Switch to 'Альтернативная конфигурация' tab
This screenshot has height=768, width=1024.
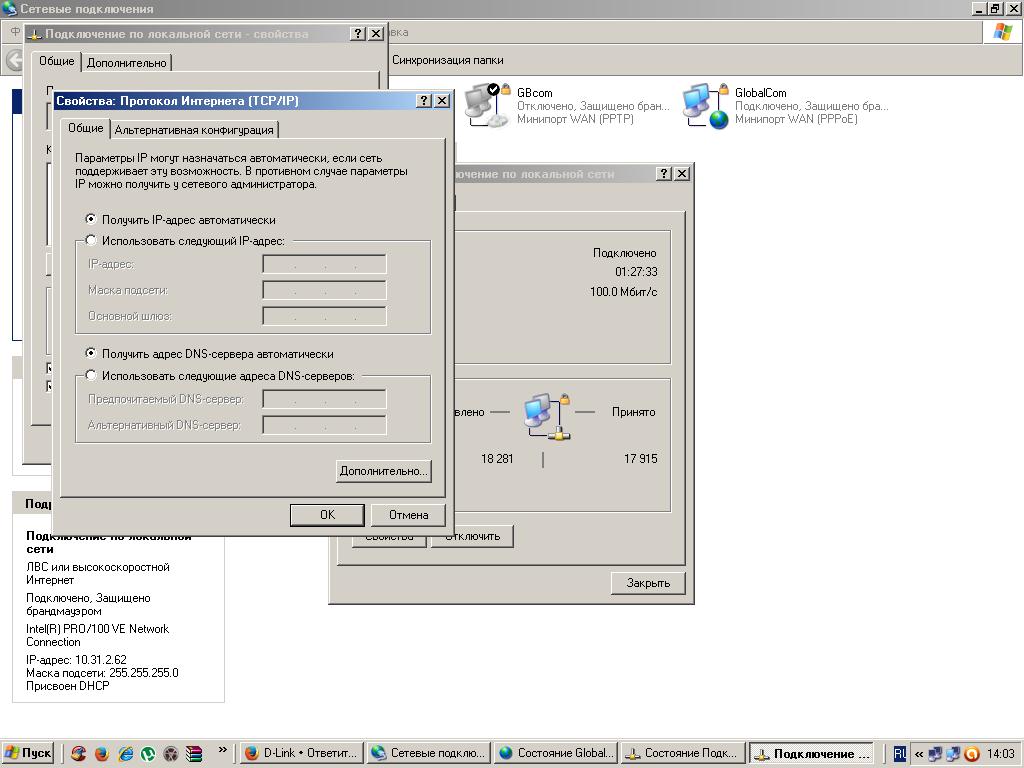[194, 129]
